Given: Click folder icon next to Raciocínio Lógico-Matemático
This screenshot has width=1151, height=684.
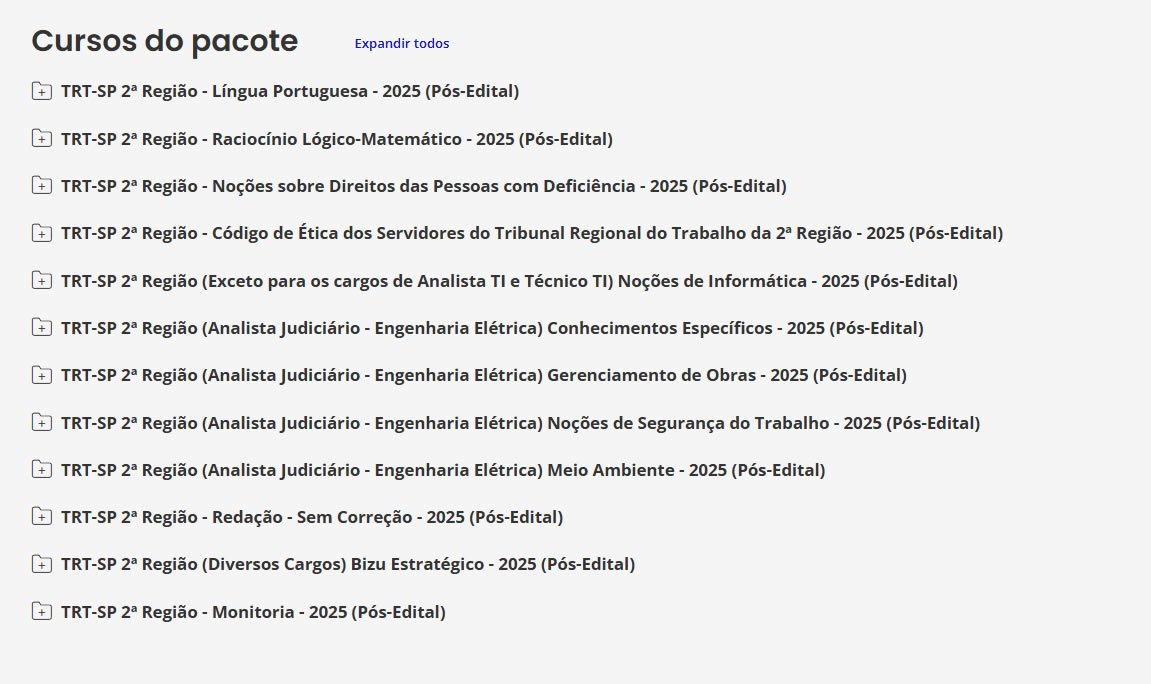Looking at the screenshot, I should tap(41, 139).
